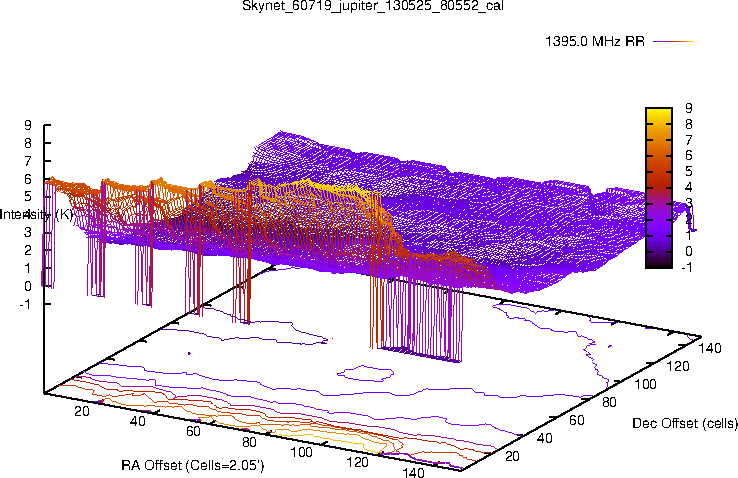
Task: Click tick label 2 on the Intensity axis
Action: click(x=28, y=250)
